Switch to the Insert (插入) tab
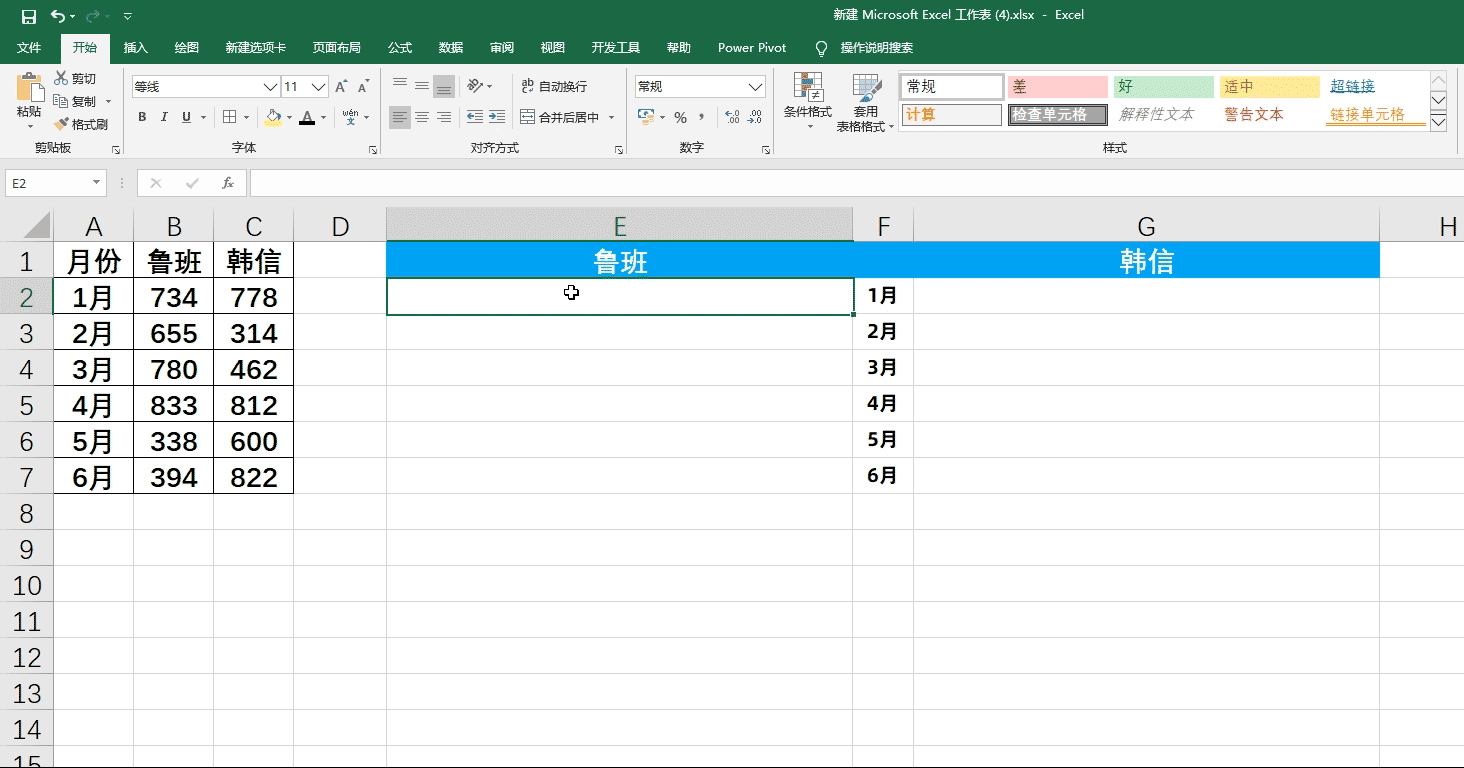1464x768 pixels. pos(135,48)
